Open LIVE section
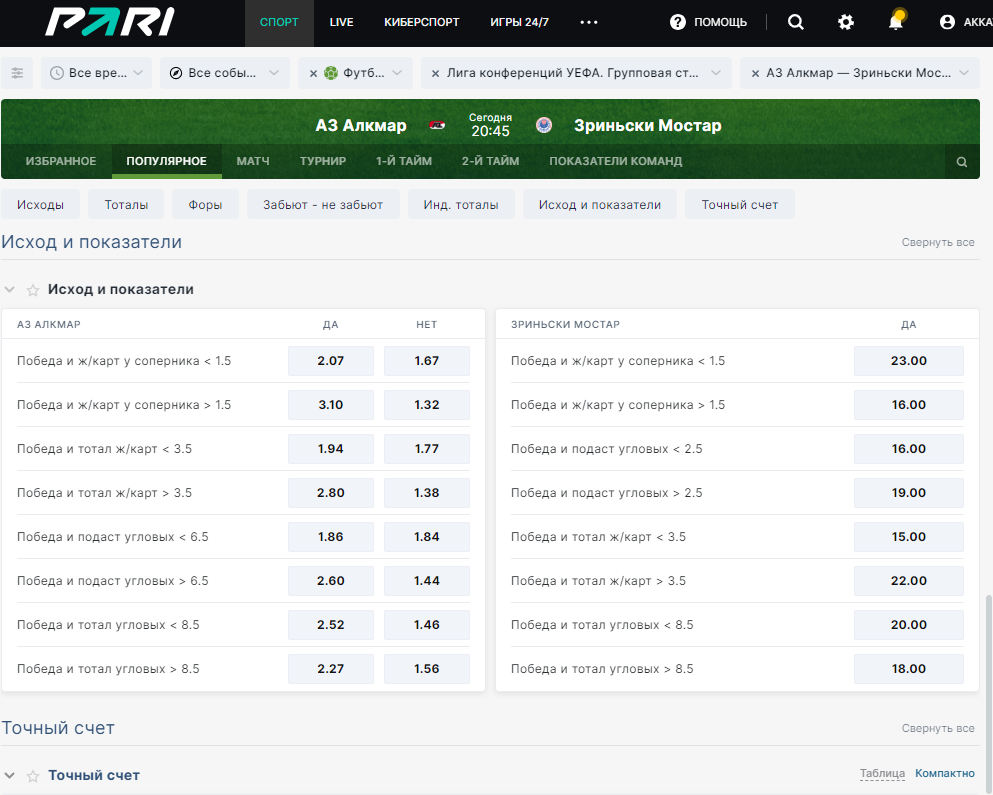This screenshot has height=795, width=993. click(341, 22)
